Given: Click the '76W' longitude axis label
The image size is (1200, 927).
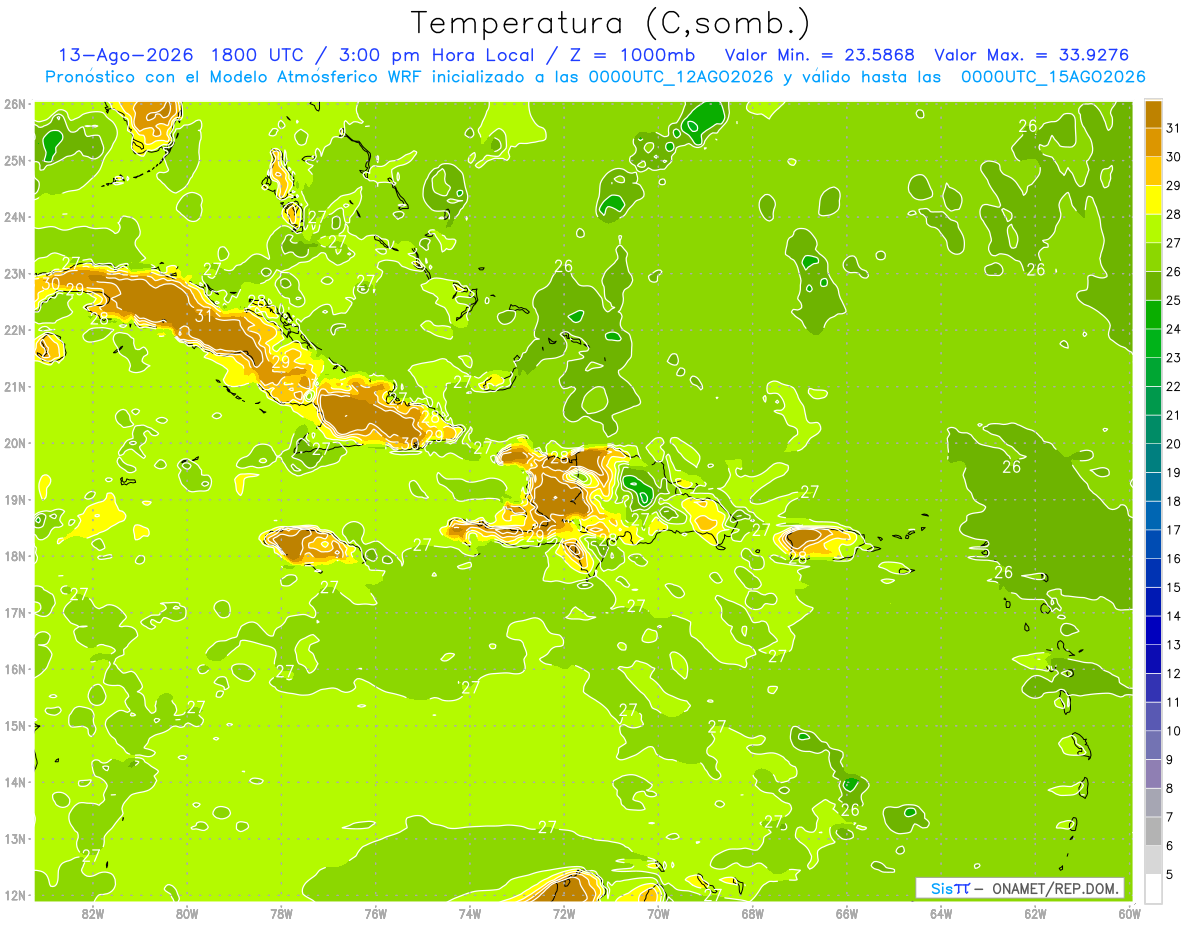Looking at the screenshot, I should click(376, 913).
